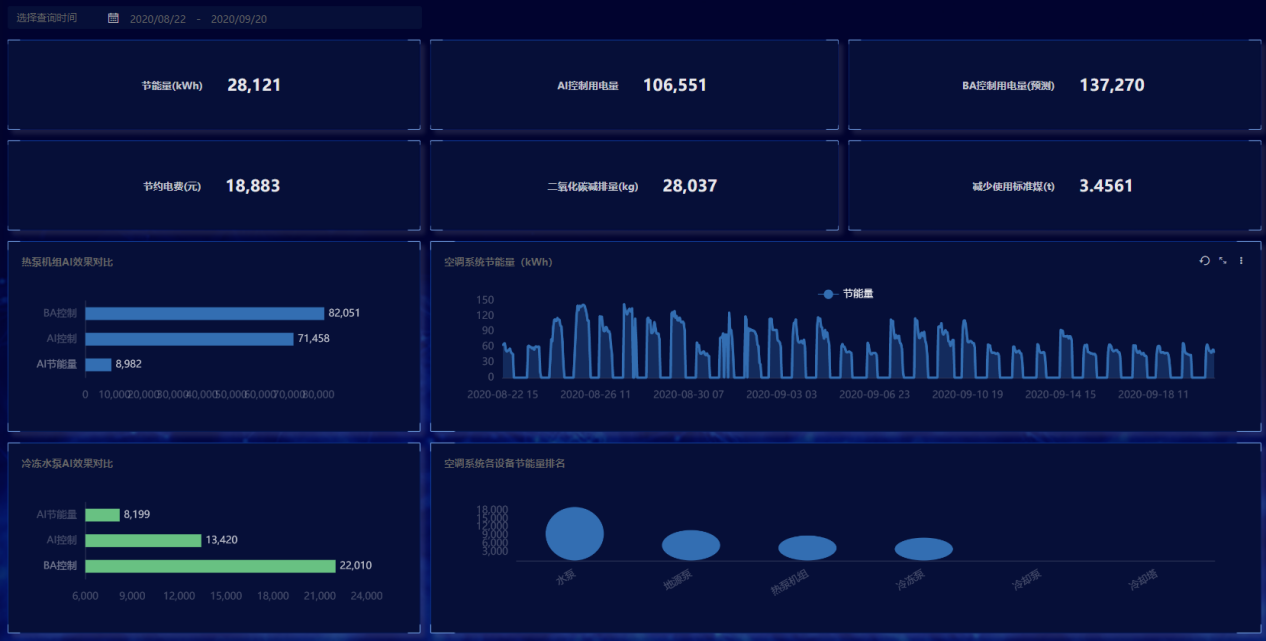
Task: Click the refresh icon on 空调系统节能量 chart
Action: (1204, 261)
